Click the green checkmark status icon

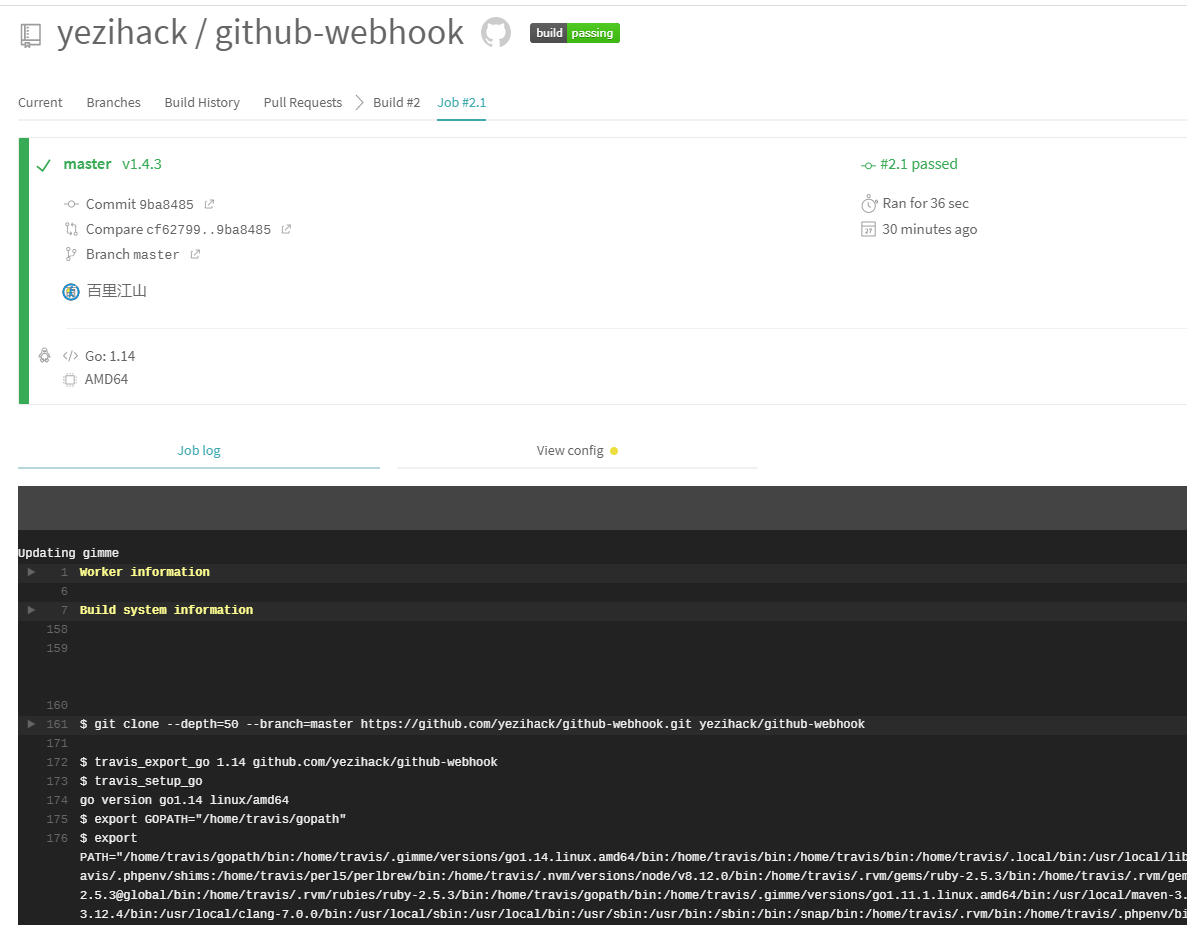[44, 165]
